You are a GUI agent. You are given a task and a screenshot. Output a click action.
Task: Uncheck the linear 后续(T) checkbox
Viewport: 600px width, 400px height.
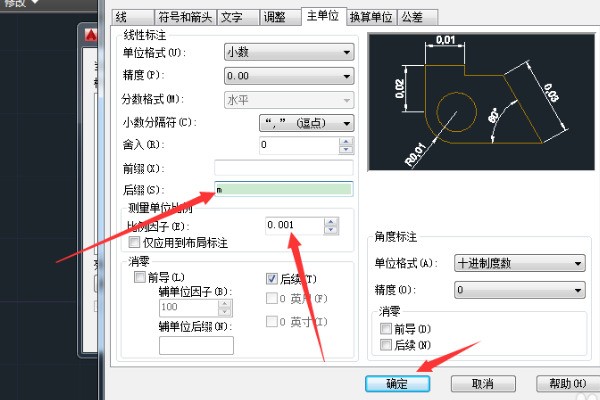(272, 278)
